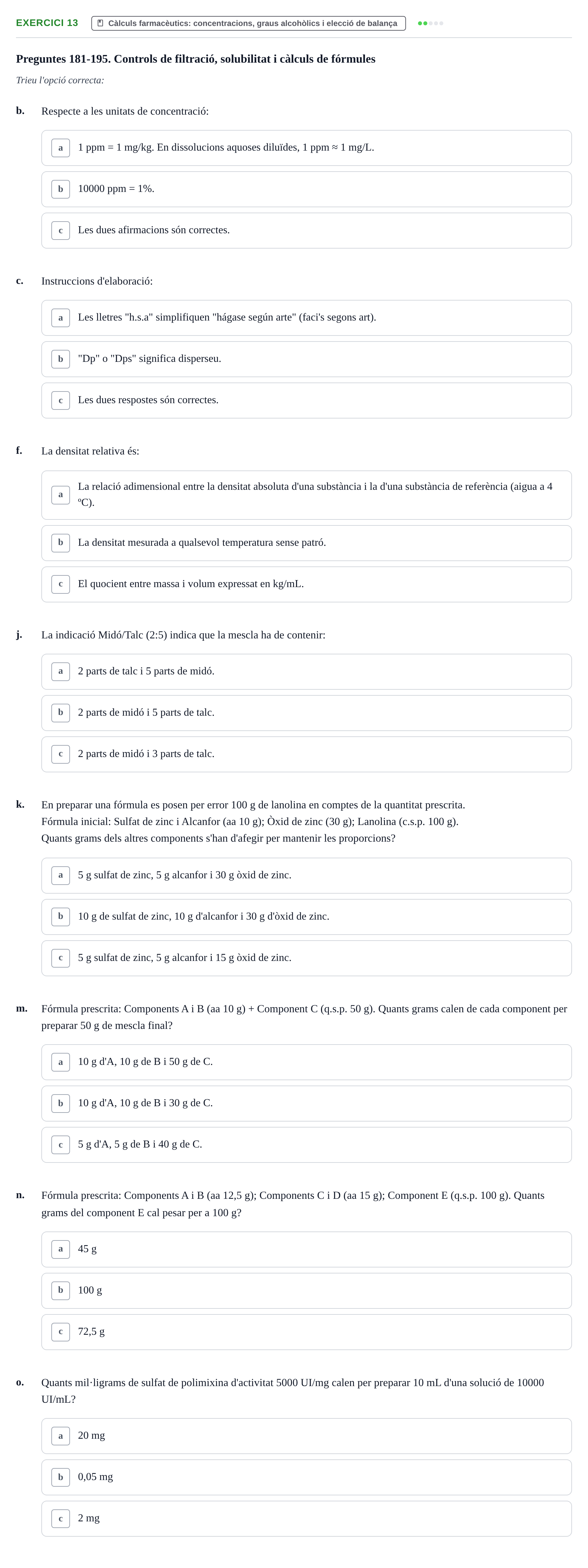This screenshot has height=1568, width=588.
Task: Pick the 'h.s.a' hágase según arte answer
Action: pos(306,318)
